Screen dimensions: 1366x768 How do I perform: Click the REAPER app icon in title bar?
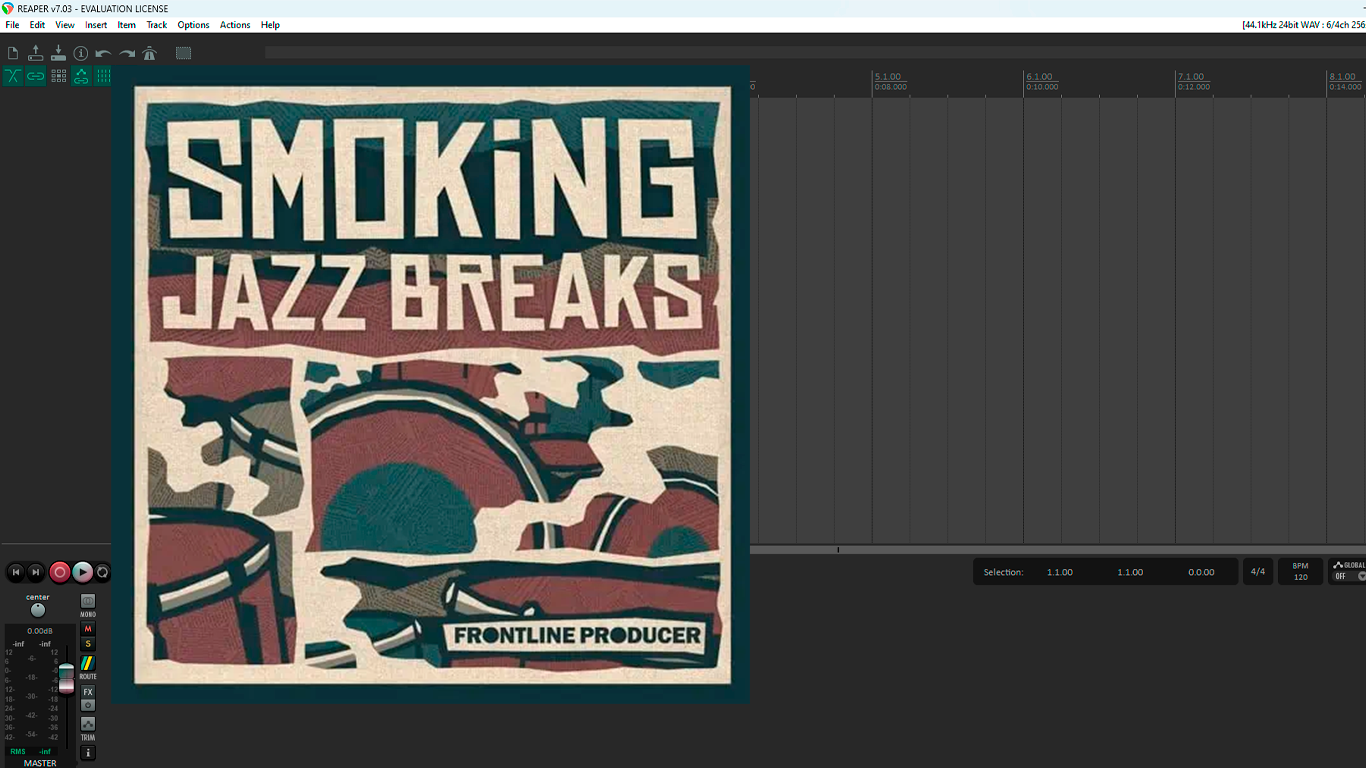click(8, 8)
